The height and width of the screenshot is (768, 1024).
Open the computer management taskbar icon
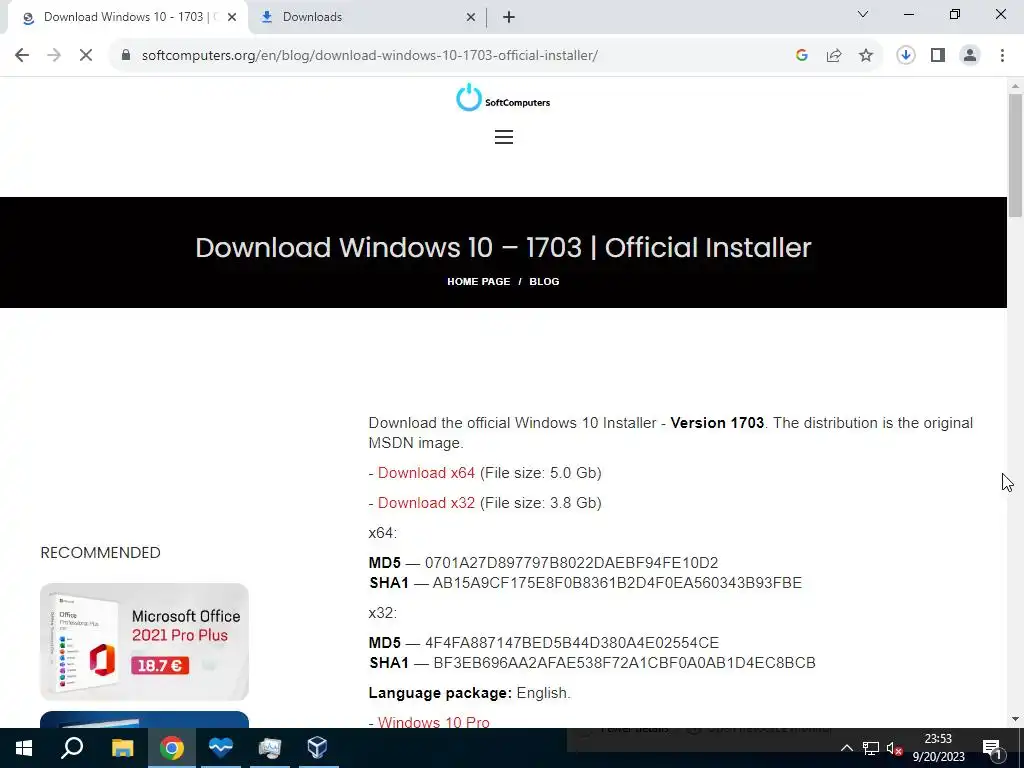[269, 748]
